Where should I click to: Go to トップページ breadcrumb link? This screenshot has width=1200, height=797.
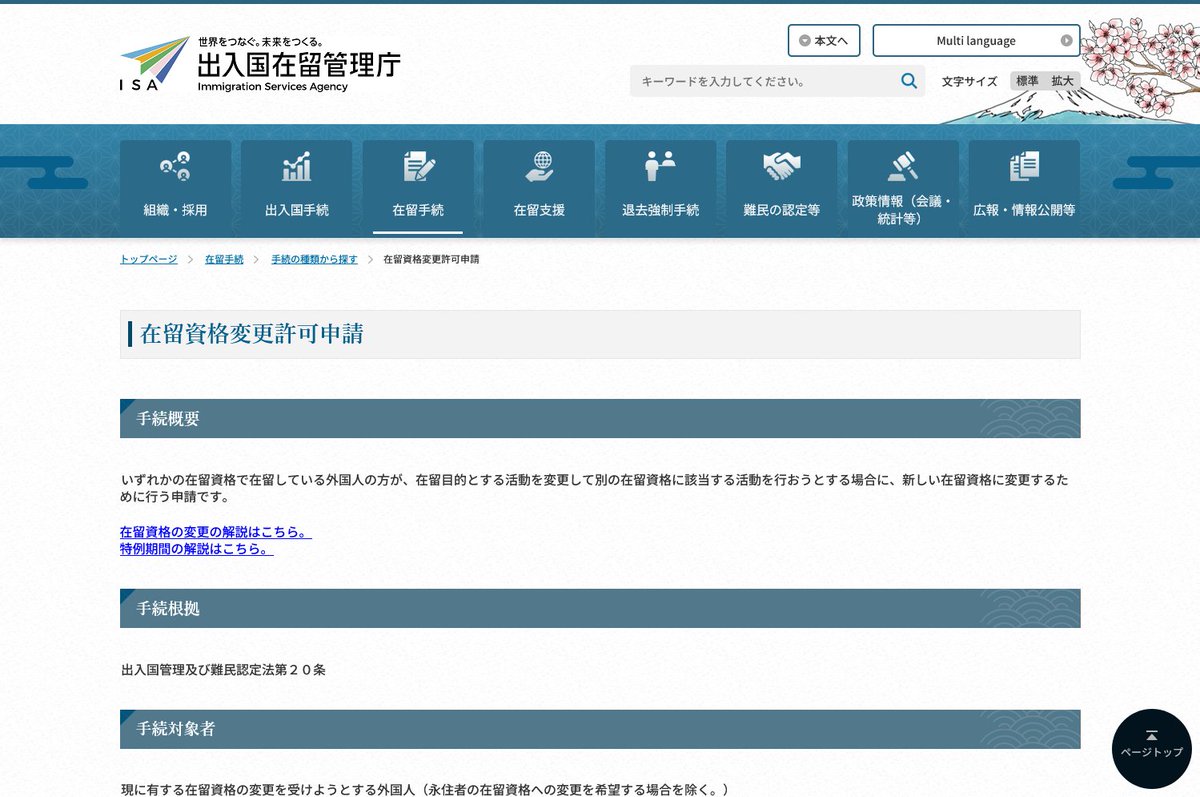(148, 259)
